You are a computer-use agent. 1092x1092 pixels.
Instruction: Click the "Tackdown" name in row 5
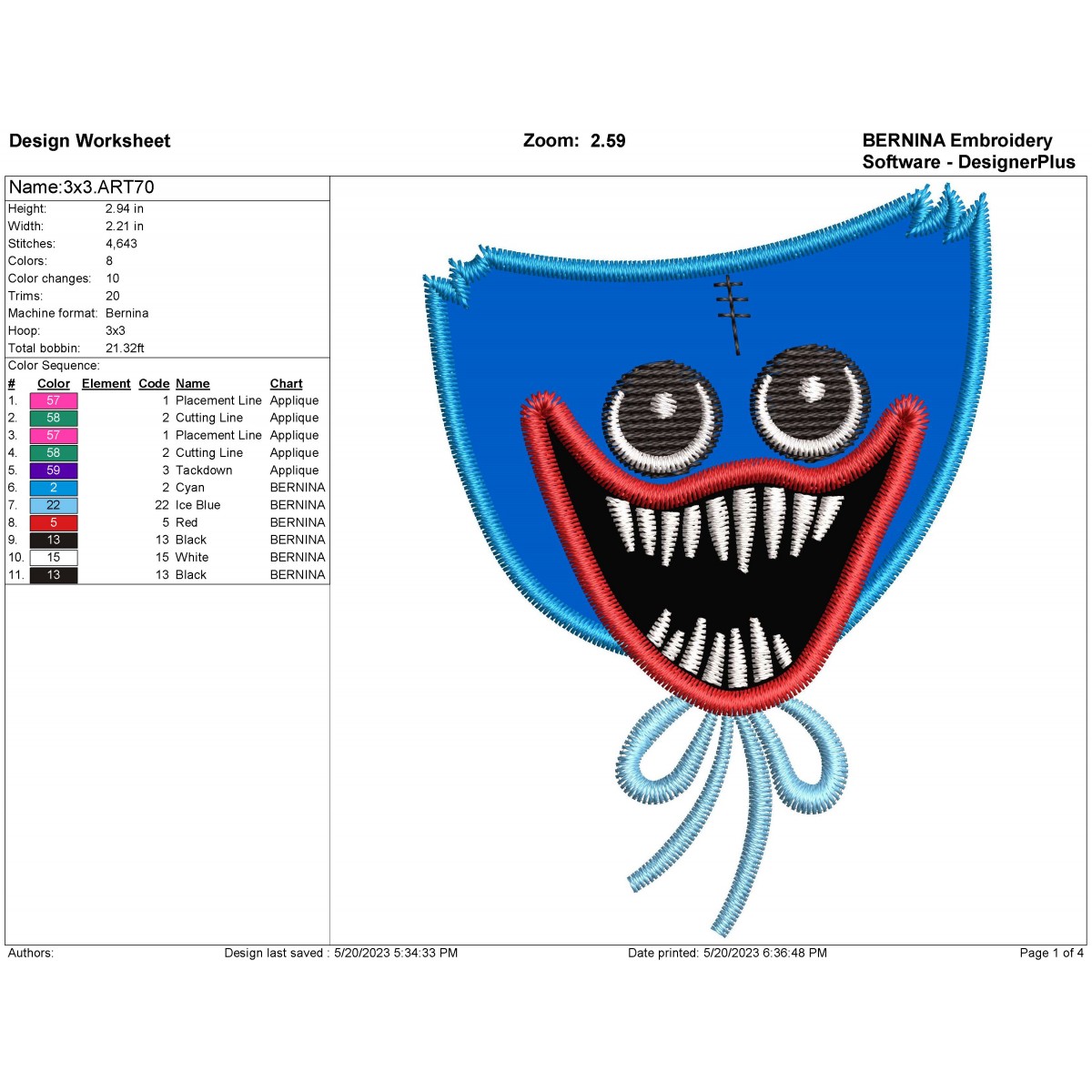[204, 470]
